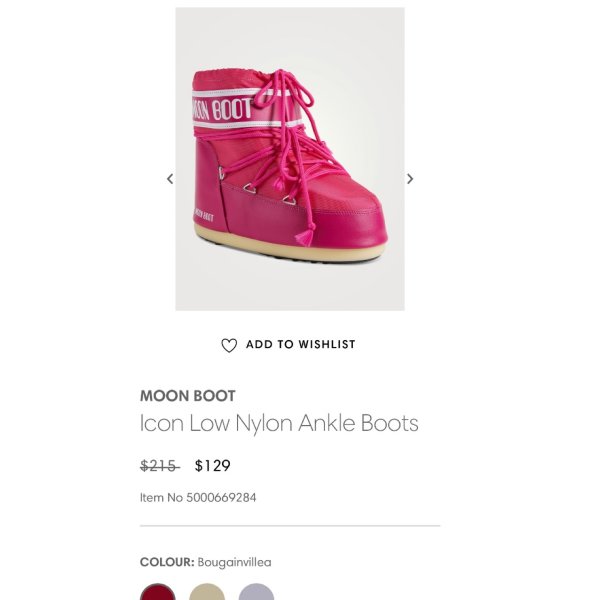
Task: Click the $129 sale price
Action: coord(212,465)
